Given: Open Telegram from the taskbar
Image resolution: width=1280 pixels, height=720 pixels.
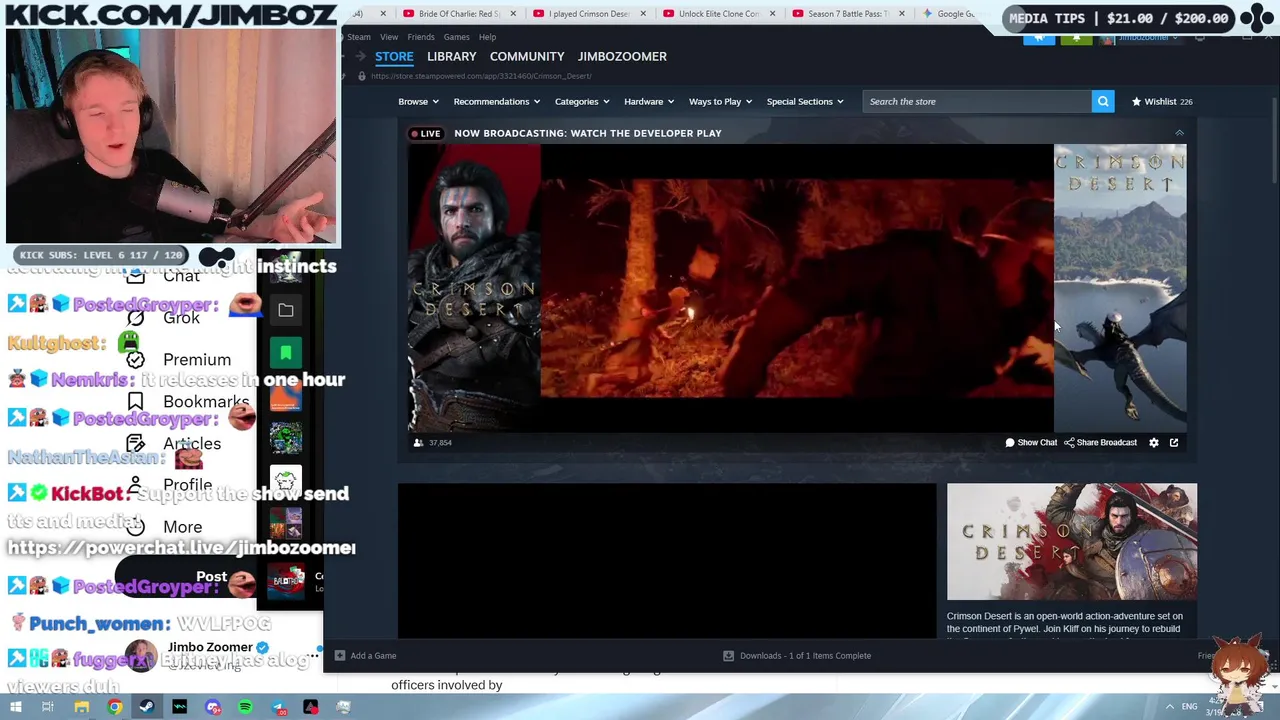Looking at the screenshot, I should click(278, 707).
